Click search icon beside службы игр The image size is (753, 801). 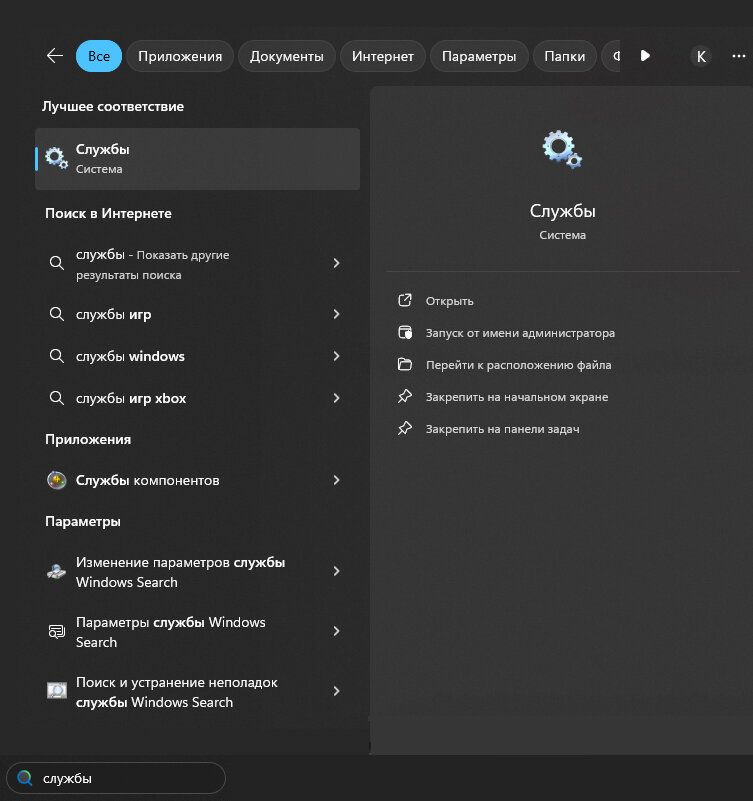(57, 314)
